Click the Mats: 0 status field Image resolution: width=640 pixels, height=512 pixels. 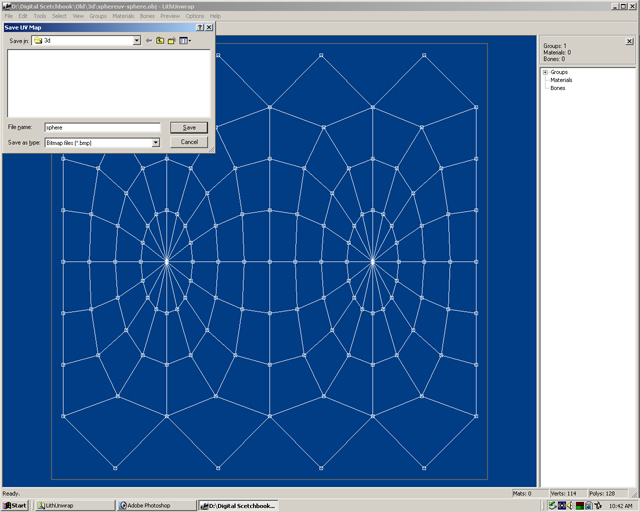click(x=529, y=494)
